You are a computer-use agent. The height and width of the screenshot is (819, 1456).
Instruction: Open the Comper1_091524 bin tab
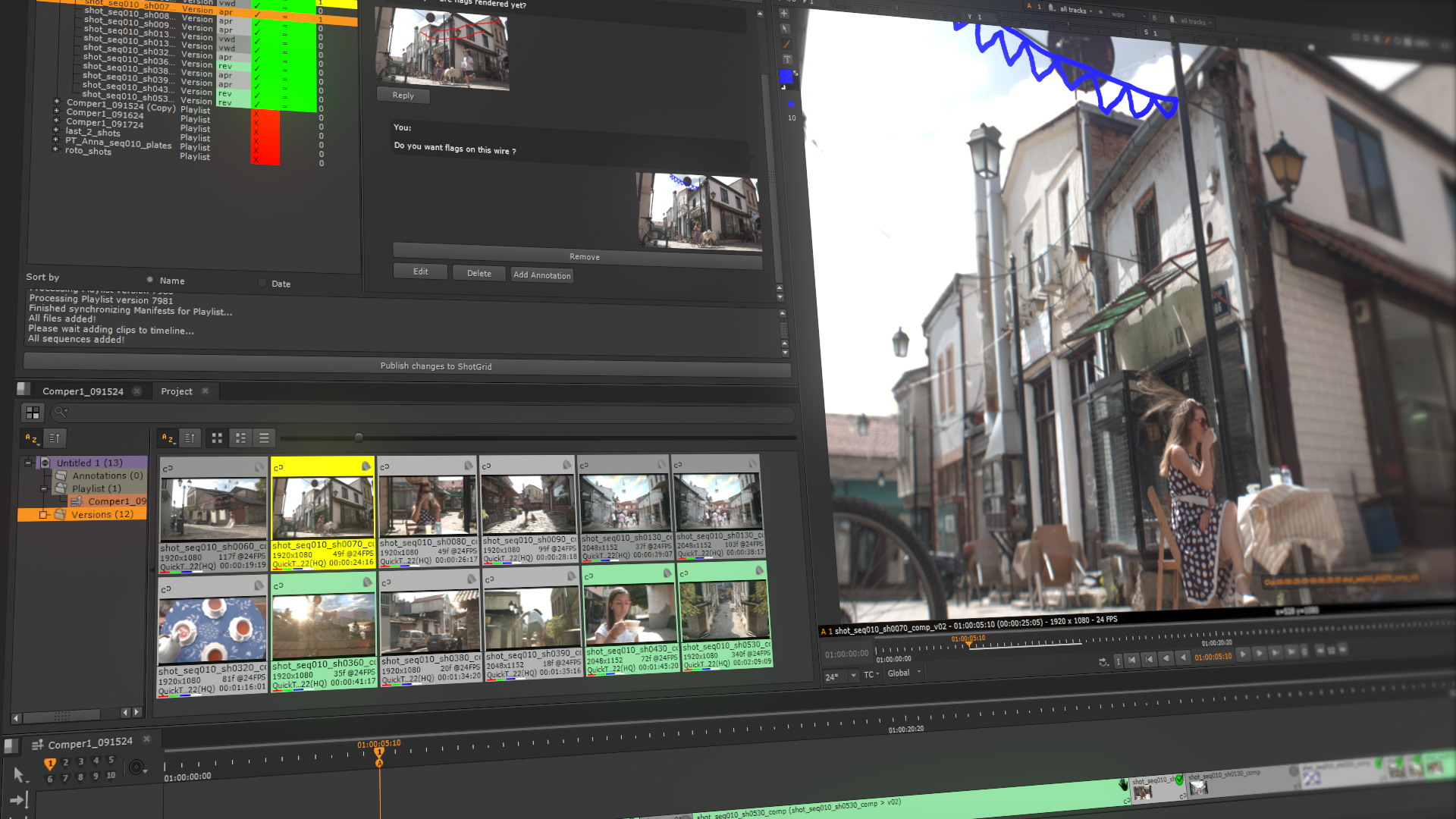[83, 391]
